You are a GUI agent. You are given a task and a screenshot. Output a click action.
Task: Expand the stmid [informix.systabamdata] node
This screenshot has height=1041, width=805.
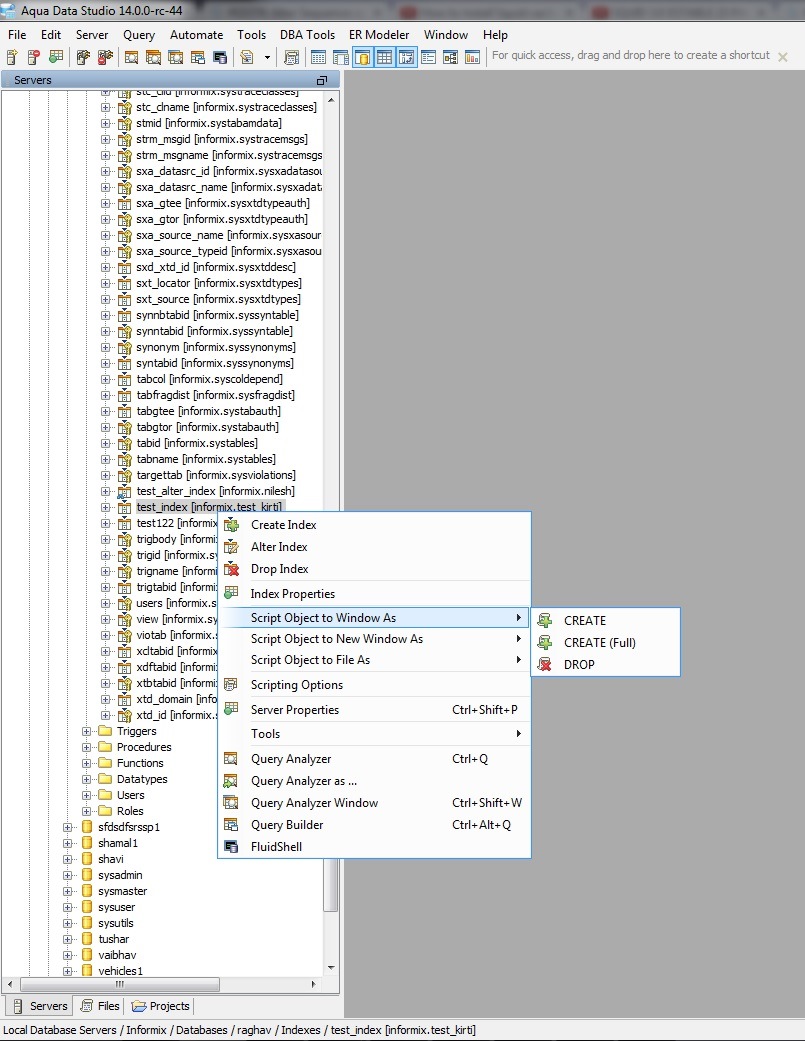[x=106, y=123]
